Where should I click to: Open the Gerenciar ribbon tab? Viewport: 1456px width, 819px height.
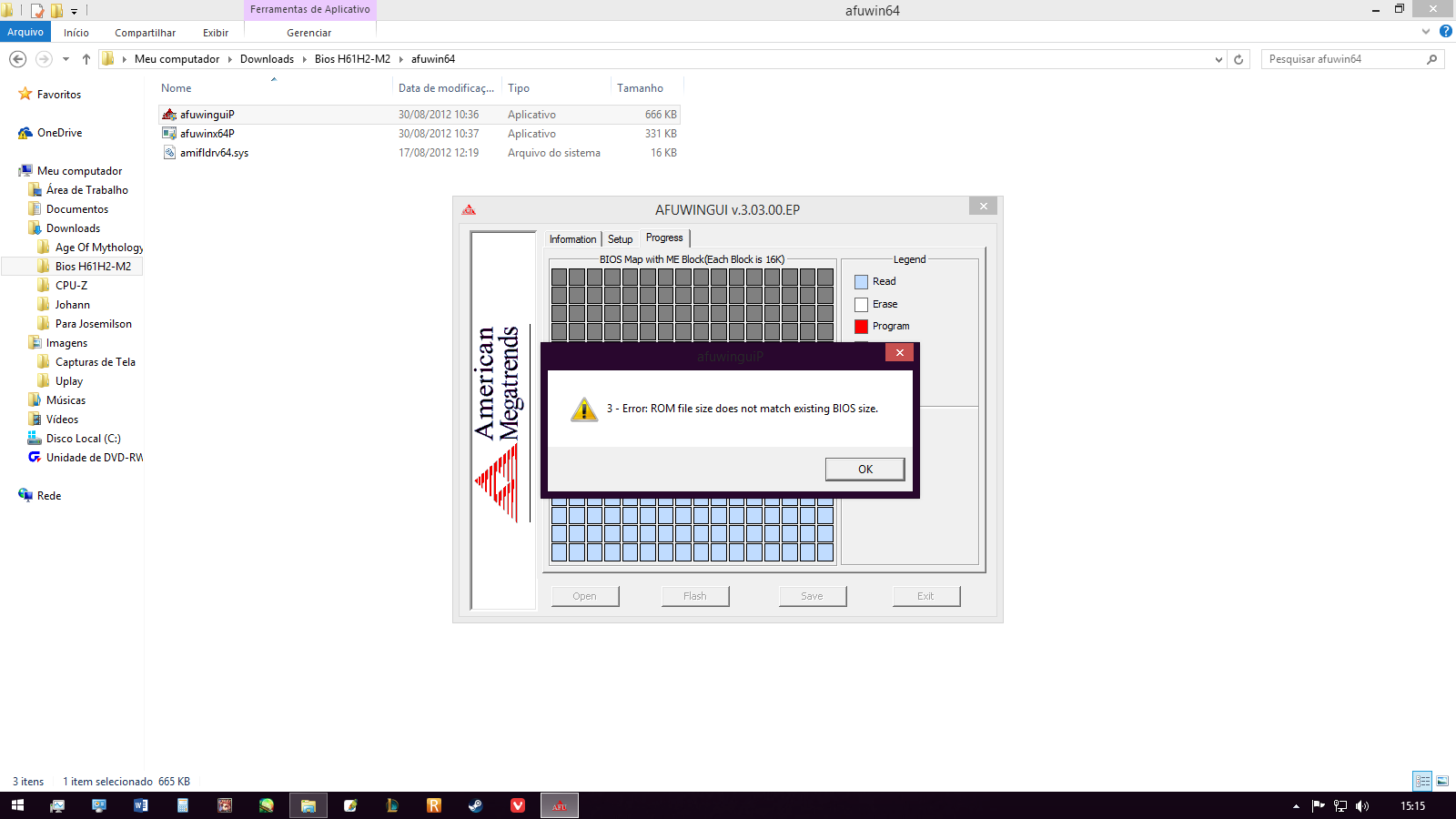coord(309,33)
